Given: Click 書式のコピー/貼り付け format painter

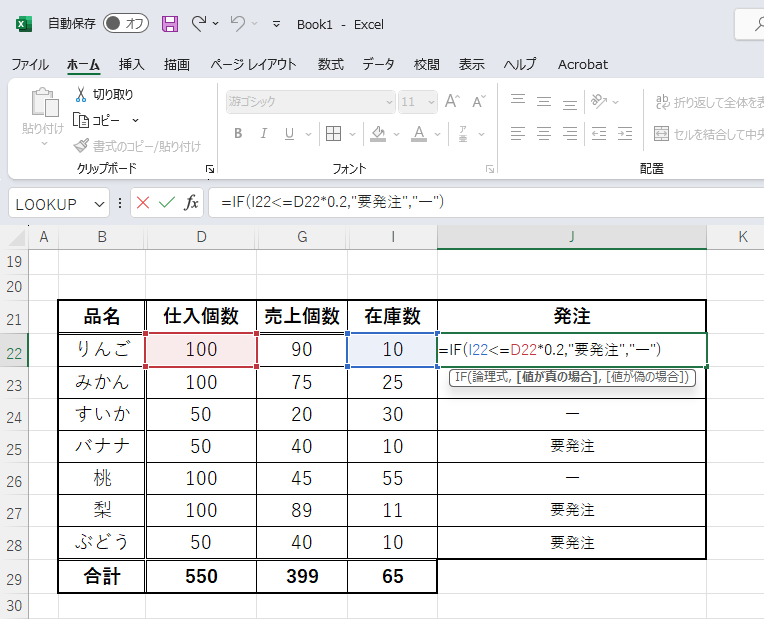Looking at the screenshot, I should click(x=138, y=146).
